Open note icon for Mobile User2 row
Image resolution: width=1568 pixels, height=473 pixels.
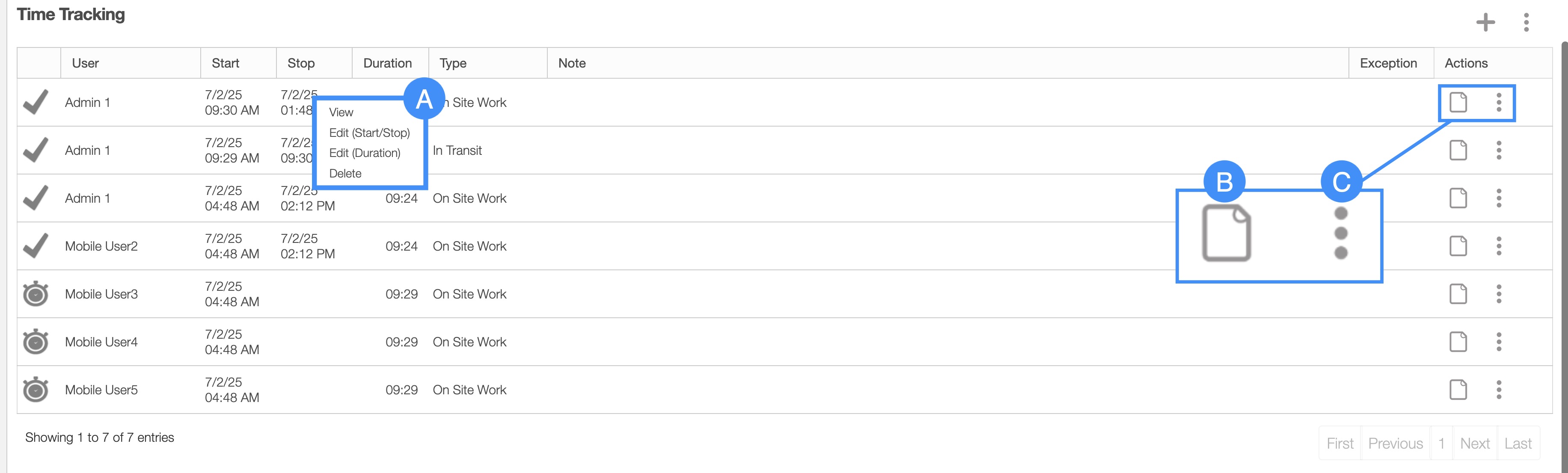pyautogui.click(x=1458, y=246)
